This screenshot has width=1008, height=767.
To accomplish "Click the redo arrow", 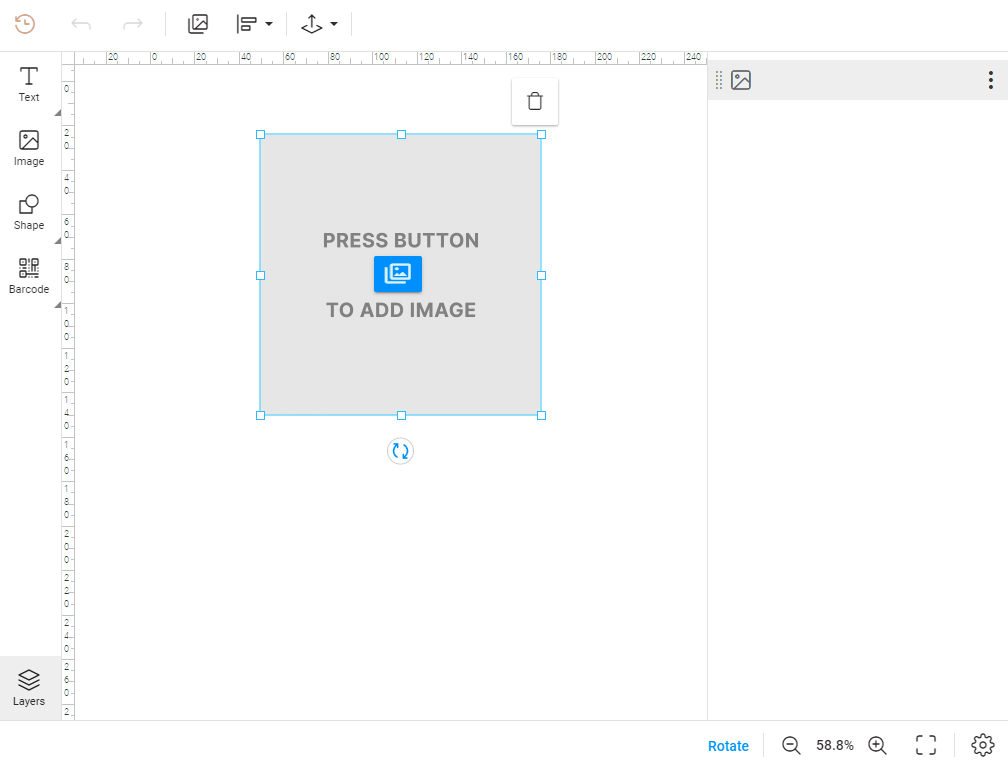I will pos(132,24).
